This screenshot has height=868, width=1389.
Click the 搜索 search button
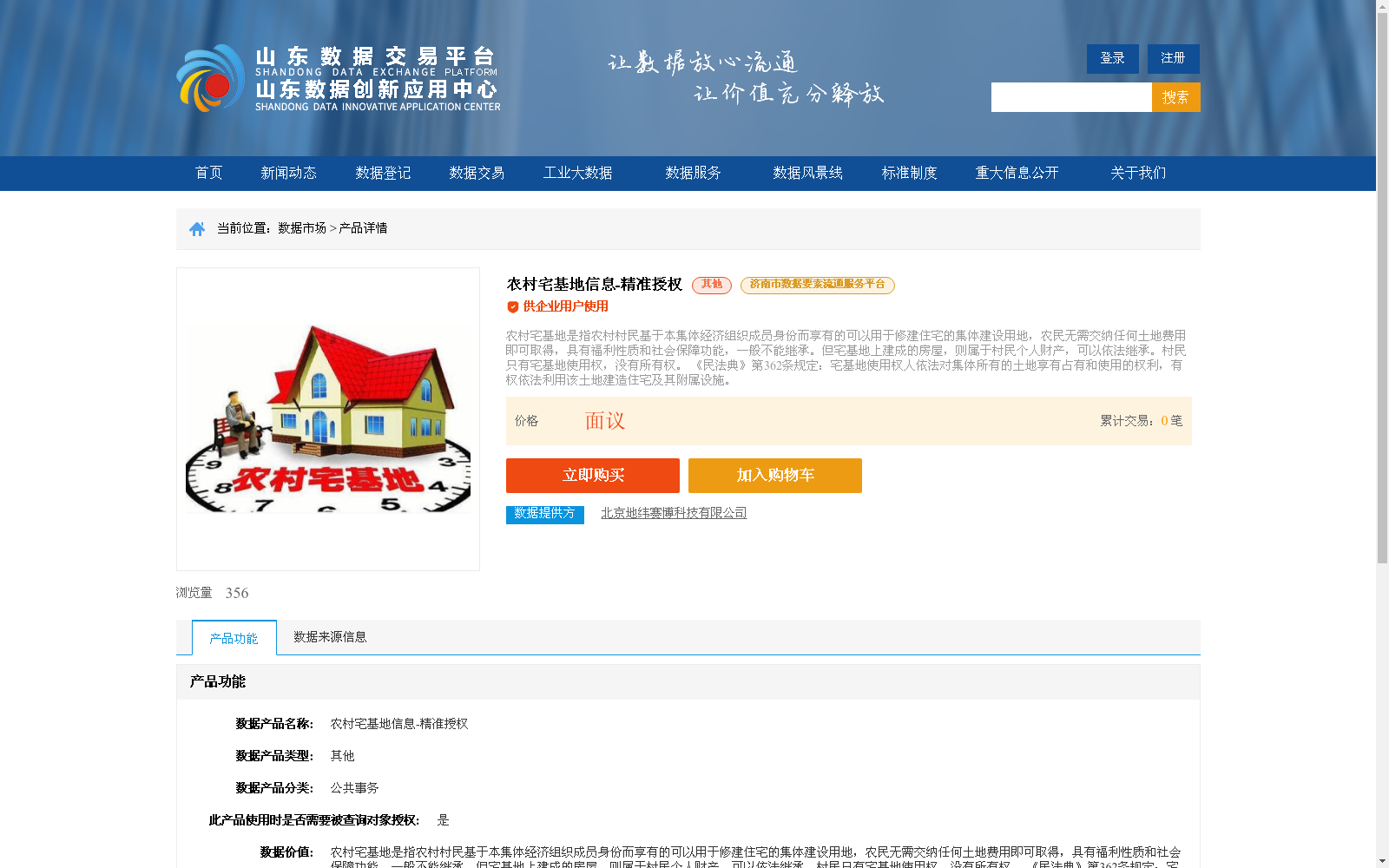[1175, 97]
